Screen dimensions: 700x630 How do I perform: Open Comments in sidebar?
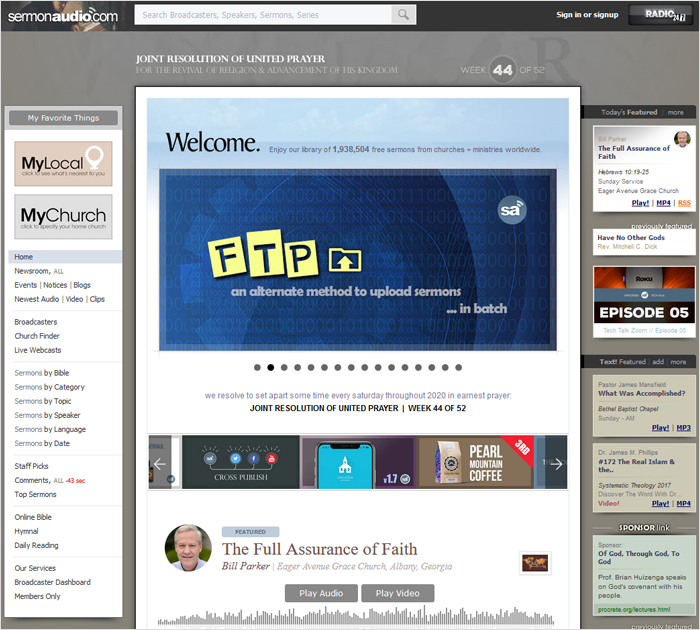point(32,480)
